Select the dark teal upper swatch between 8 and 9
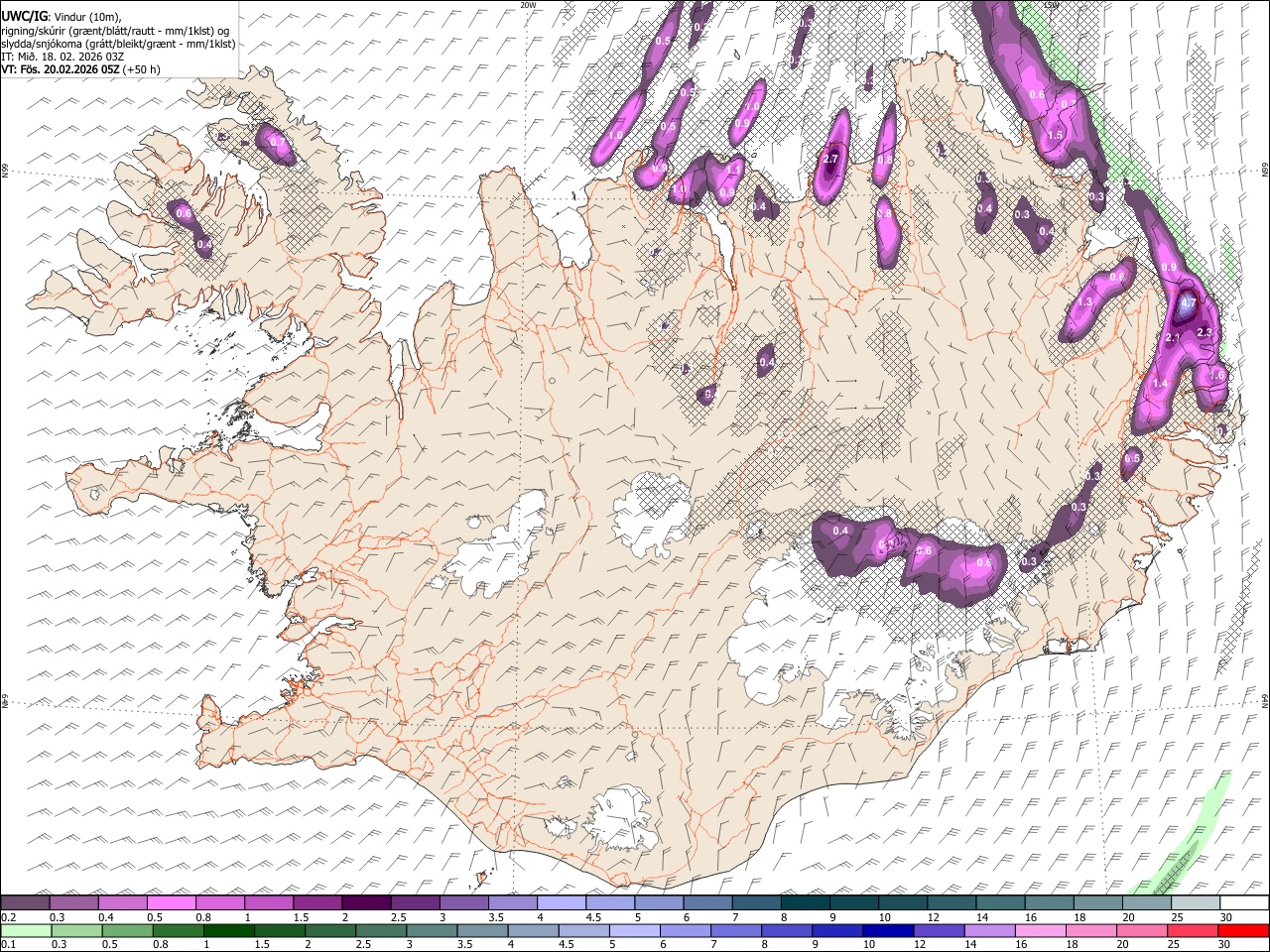This screenshot has height=952, width=1270. point(805,902)
